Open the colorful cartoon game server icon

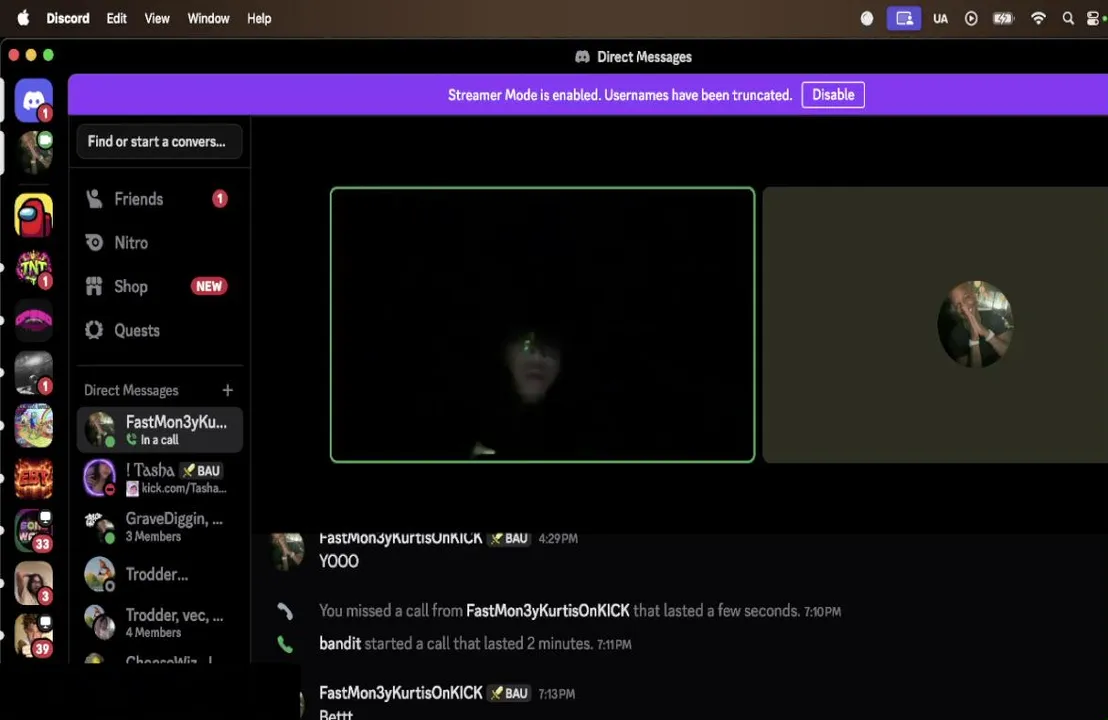coord(33,425)
